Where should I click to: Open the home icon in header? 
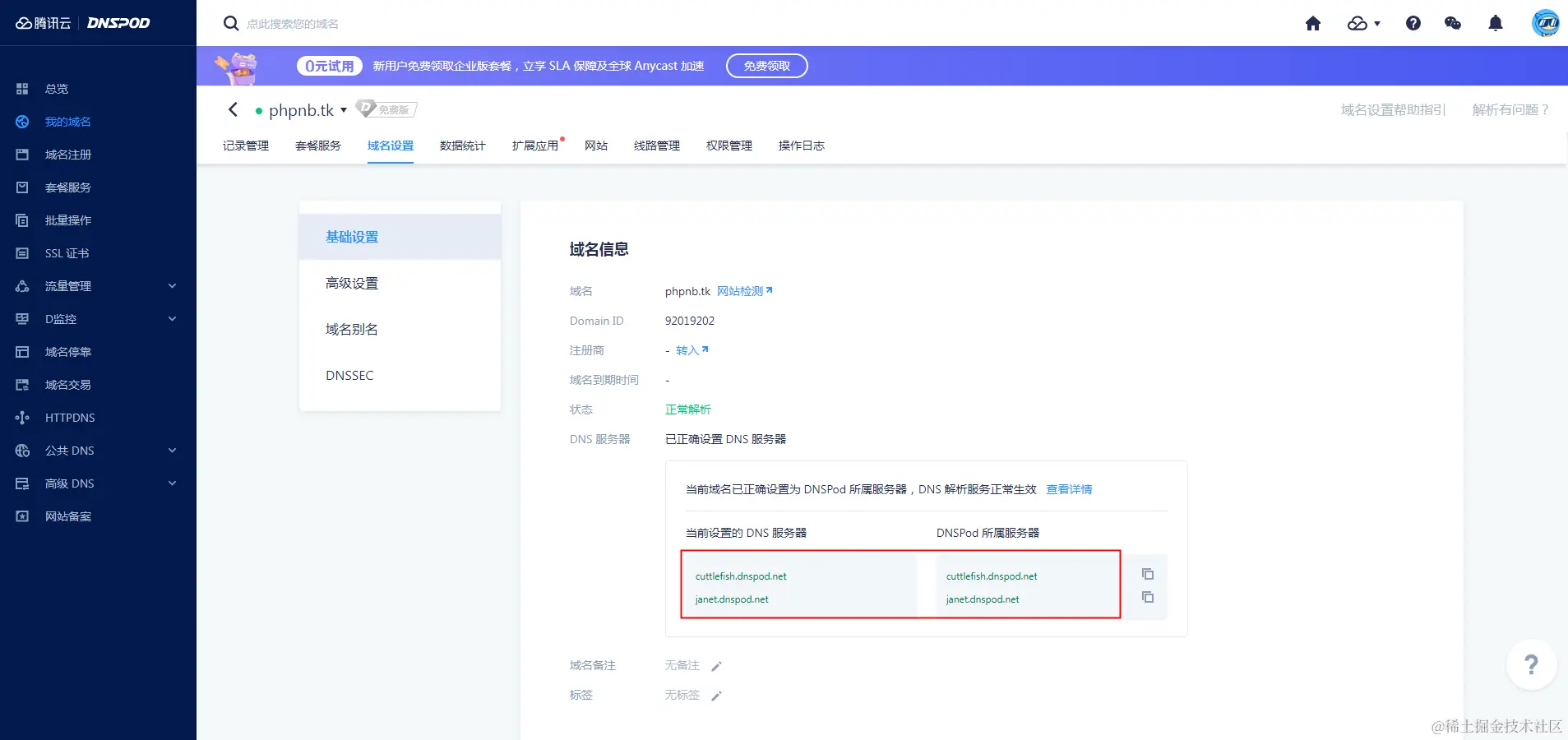pos(1313,23)
